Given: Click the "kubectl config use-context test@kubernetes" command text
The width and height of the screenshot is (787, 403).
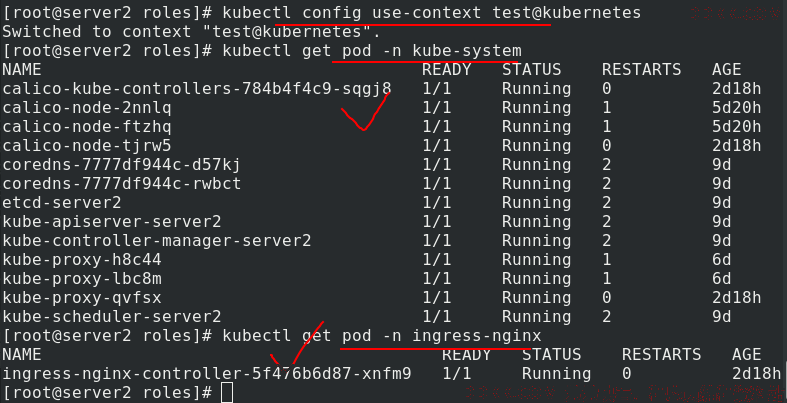Looking at the screenshot, I should [432, 13].
